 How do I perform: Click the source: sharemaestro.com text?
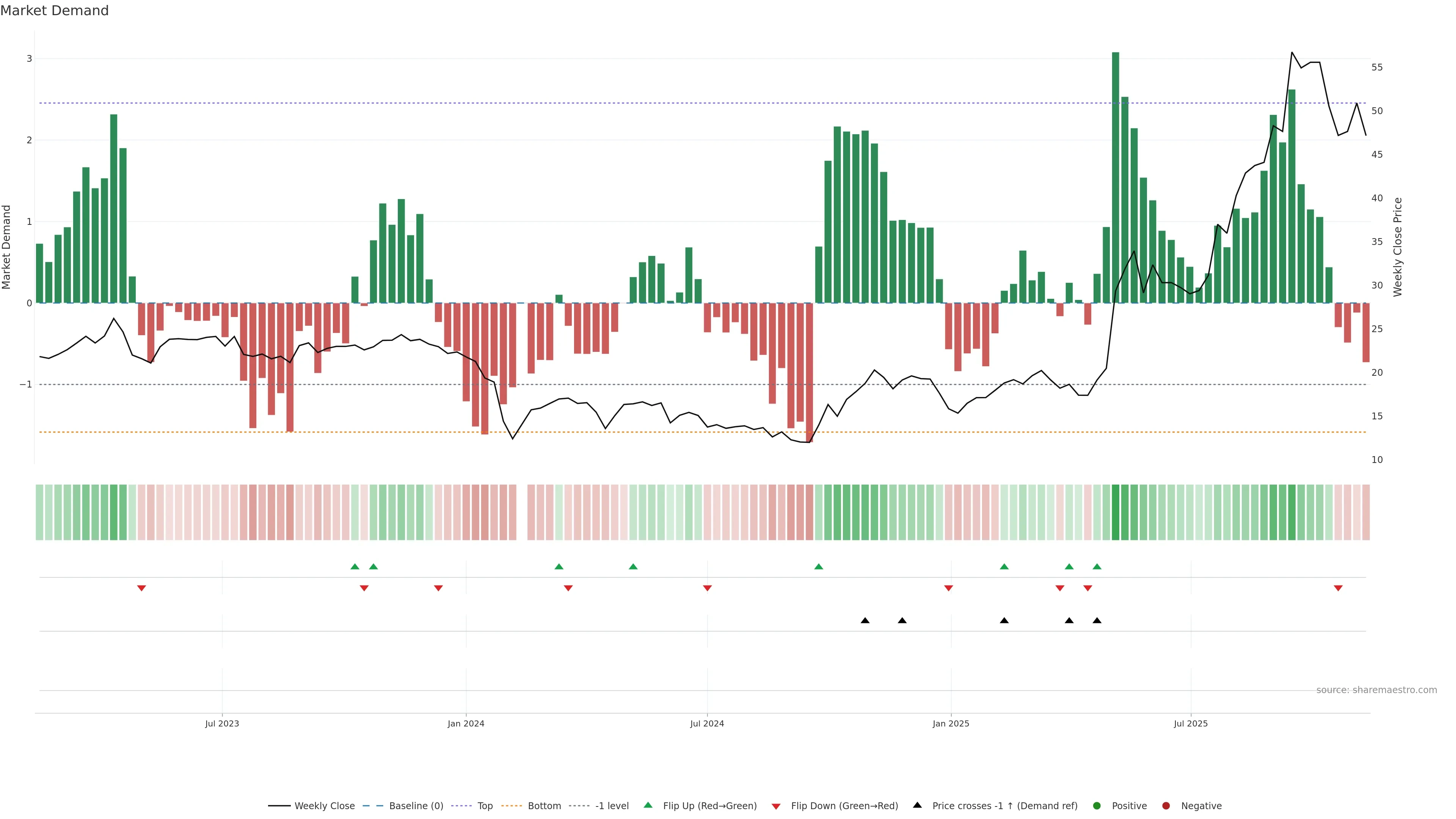point(1376,690)
